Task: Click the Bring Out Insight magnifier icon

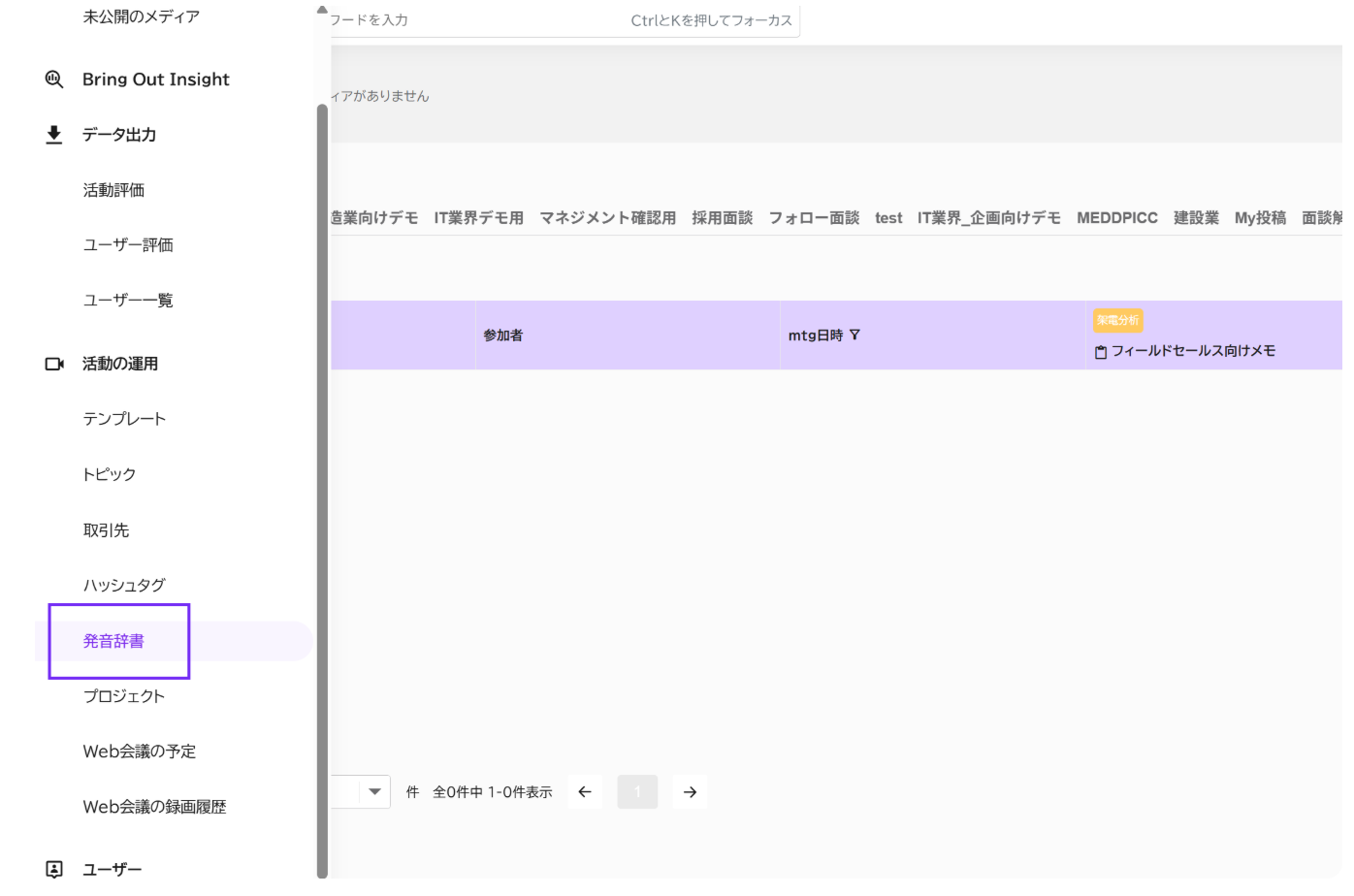Action: pos(54,80)
